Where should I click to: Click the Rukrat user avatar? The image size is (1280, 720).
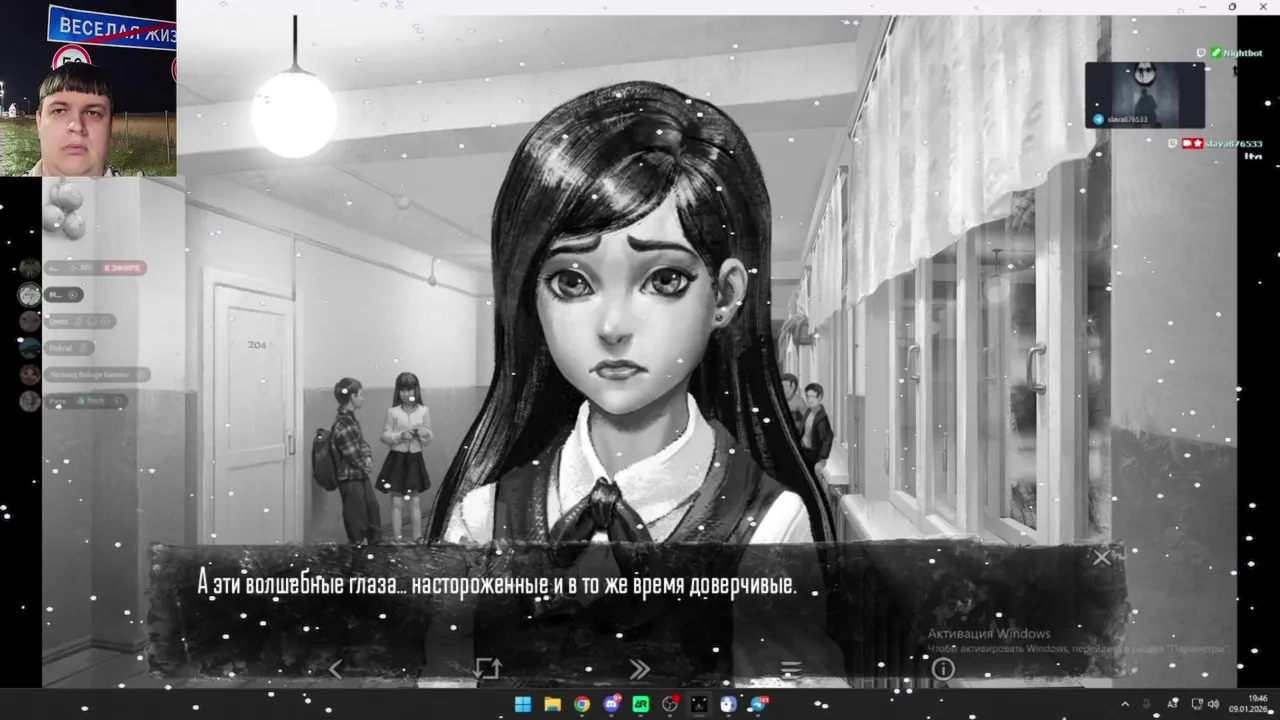[30, 348]
